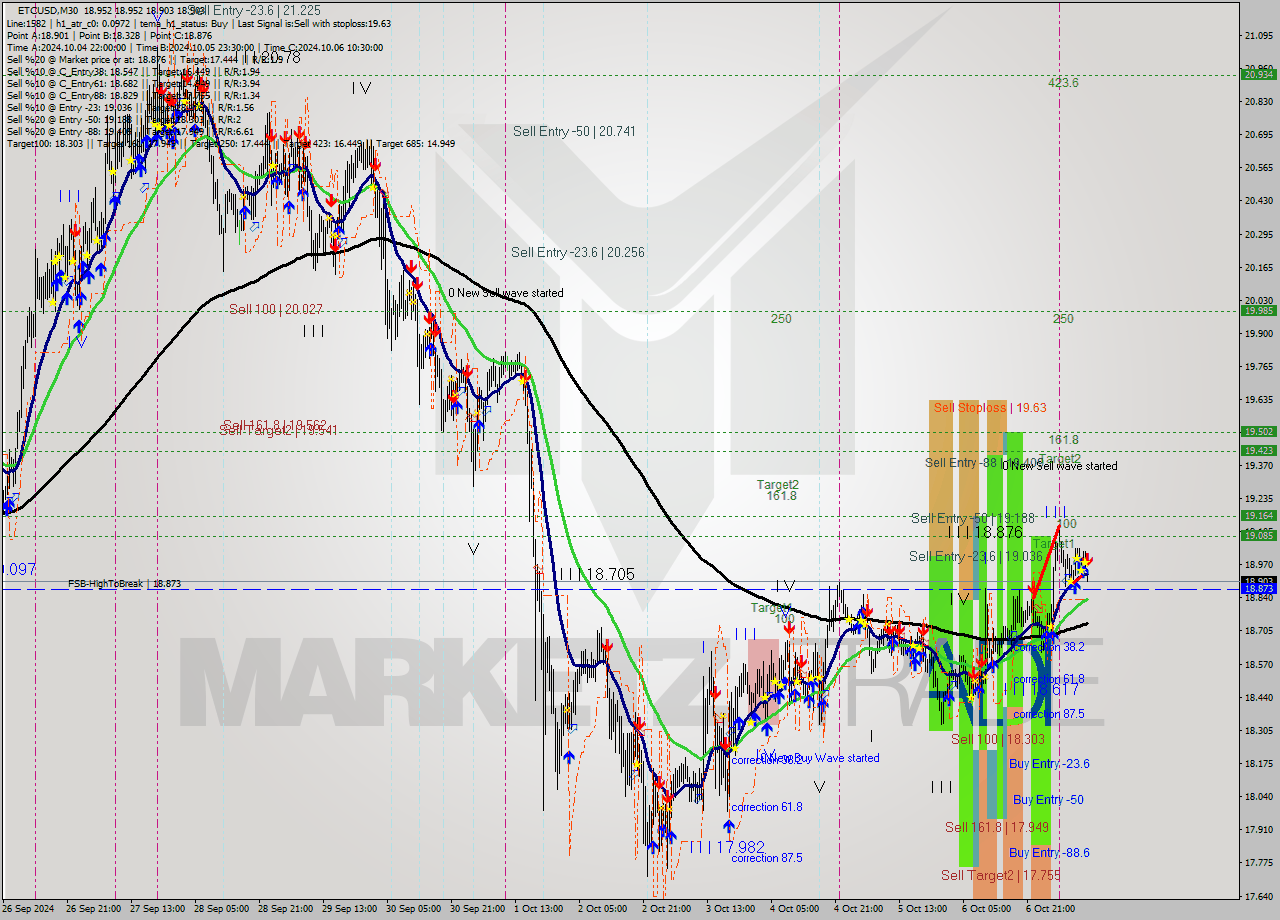
Task: Select the 20.430 price scale value
Action: (x=1258, y=201)
